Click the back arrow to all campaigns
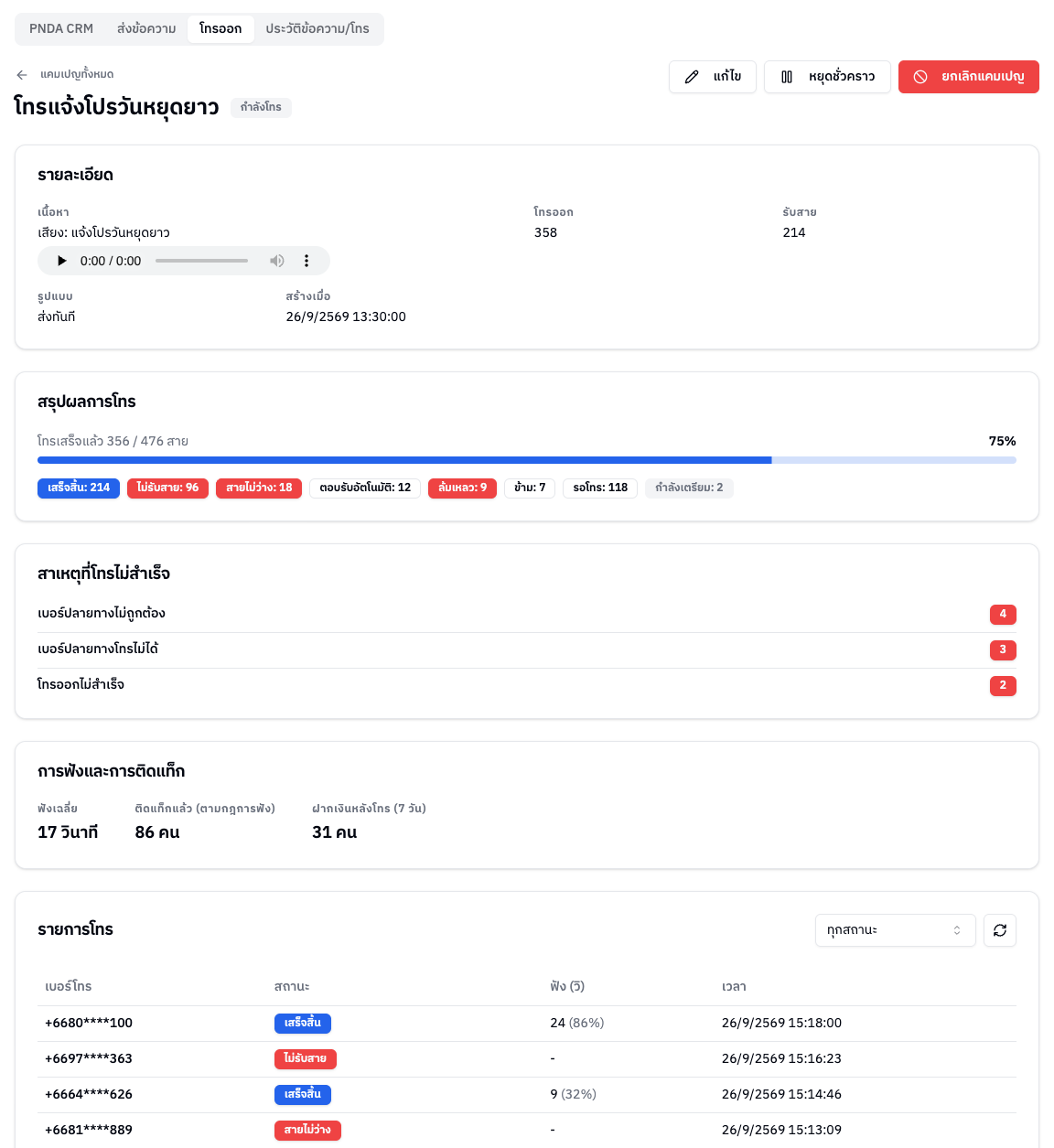This screenshot has width=1054, height=1148. click(x=22, y=75)
